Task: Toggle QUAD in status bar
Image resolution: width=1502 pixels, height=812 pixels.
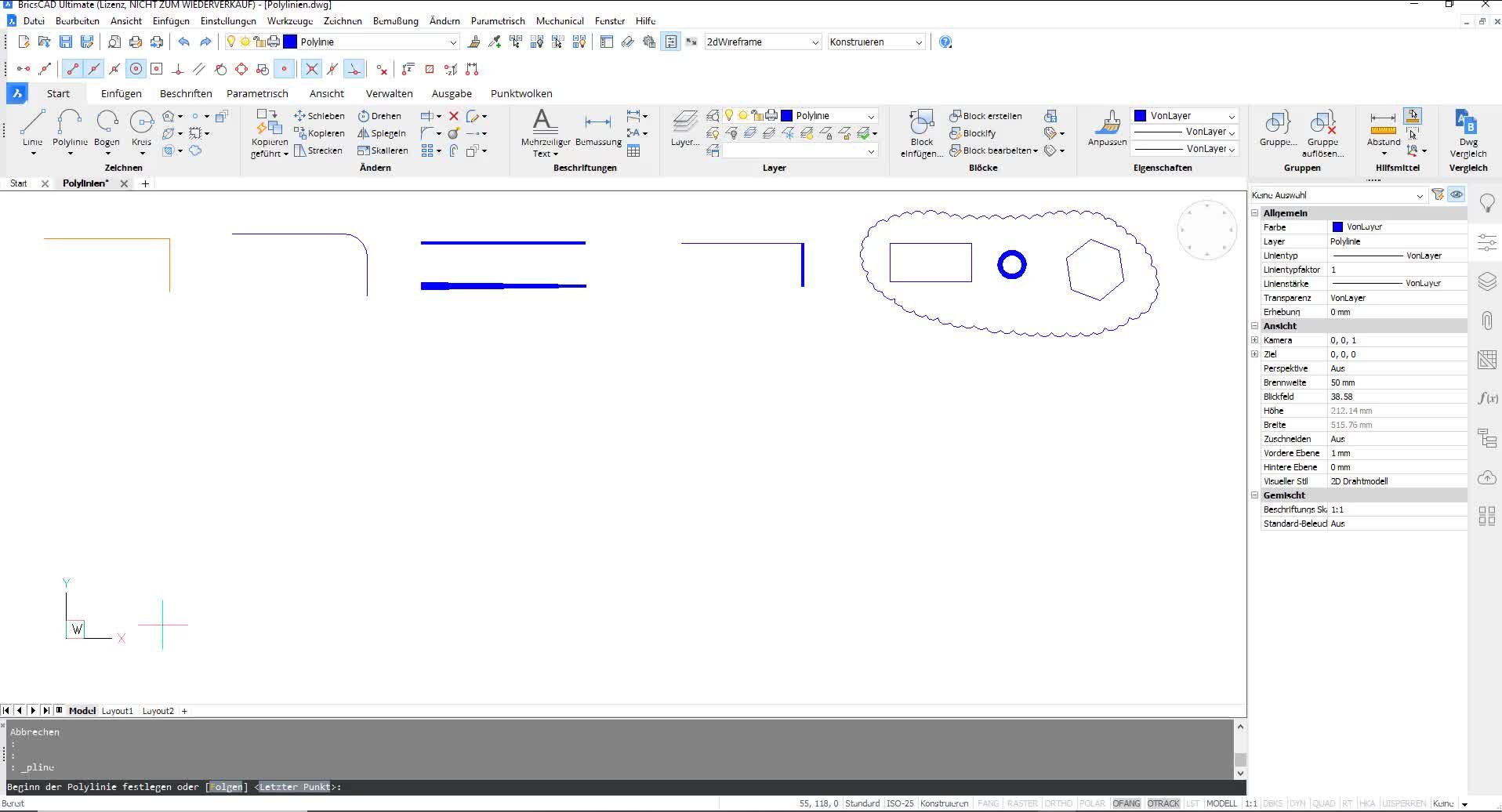Action: click(x=1323, y=803)
